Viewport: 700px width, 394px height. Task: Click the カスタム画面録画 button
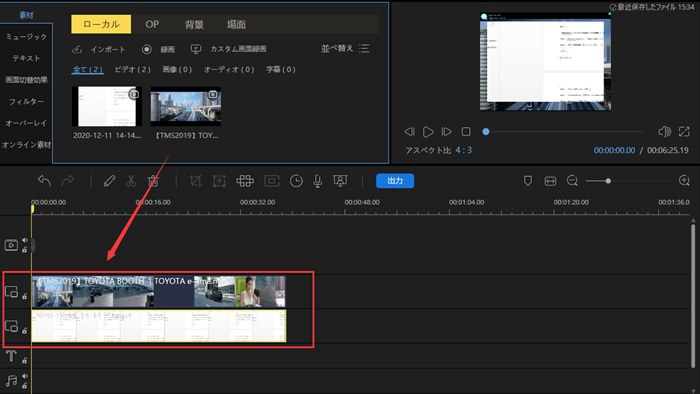[x=229, y=49]
